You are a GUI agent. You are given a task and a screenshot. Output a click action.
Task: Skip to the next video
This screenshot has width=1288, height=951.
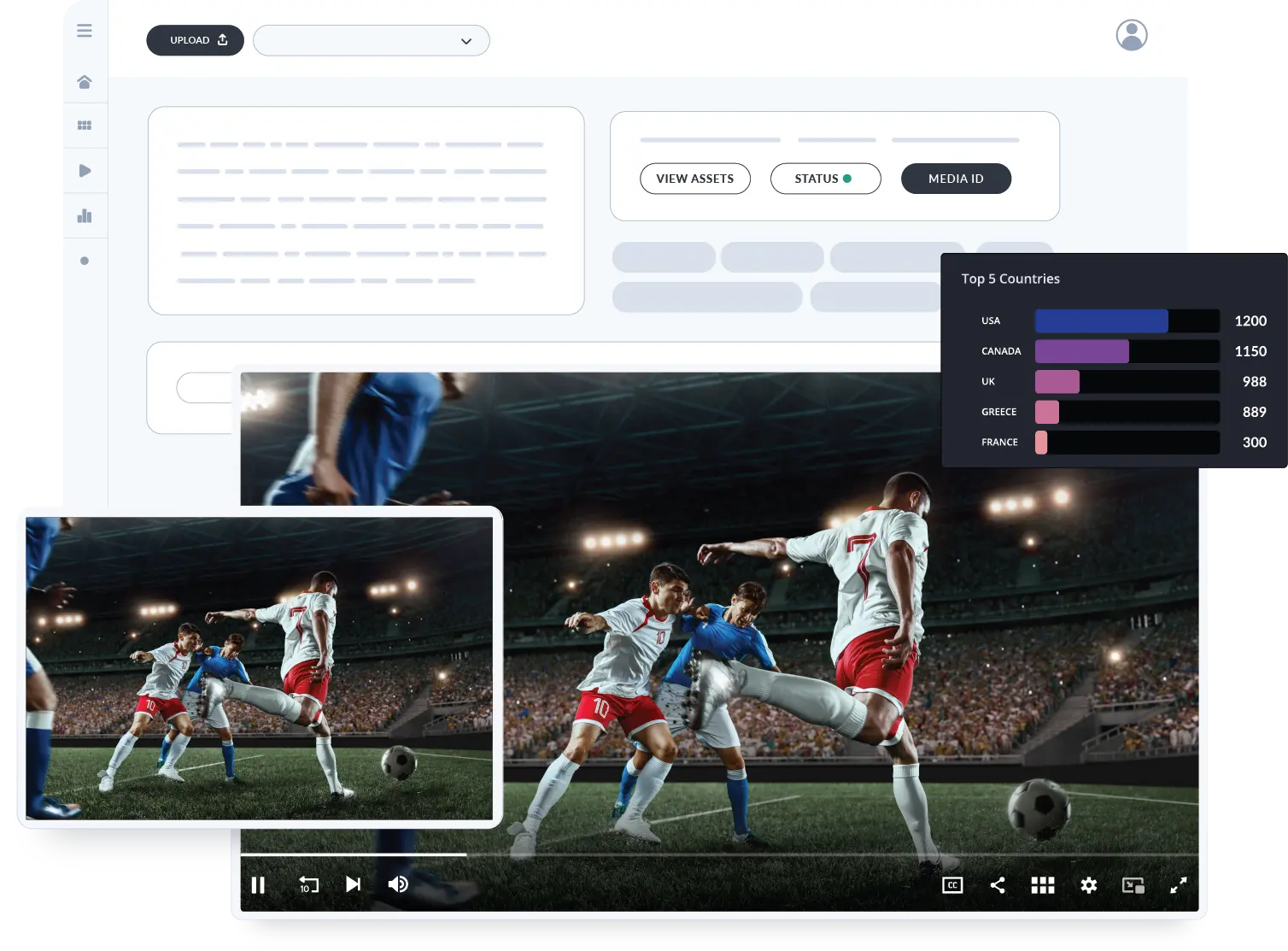pyautogui.click(x=353, y=884)
